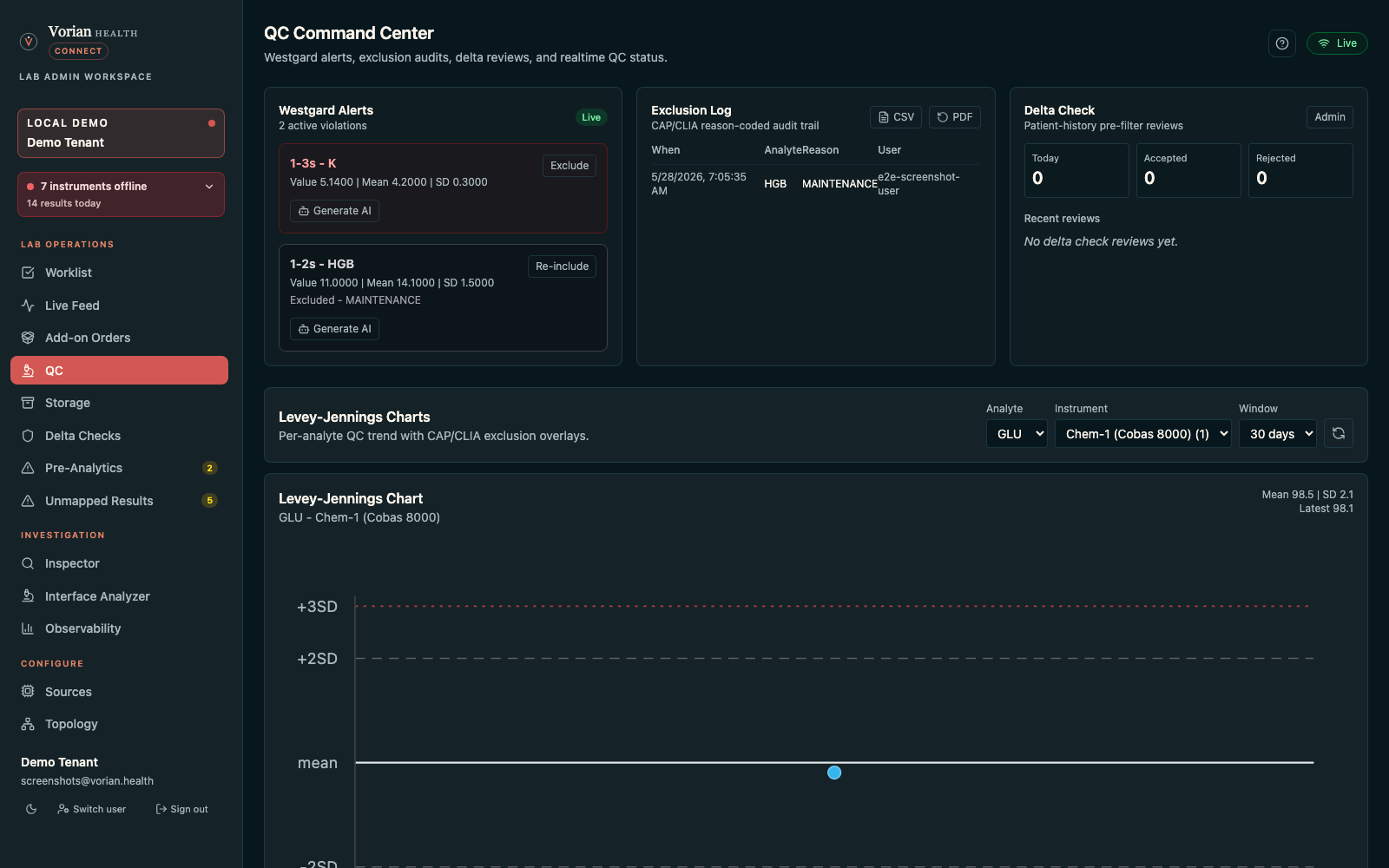Open Interface Analyzer

pyautogui.click(x=119, y=596)
